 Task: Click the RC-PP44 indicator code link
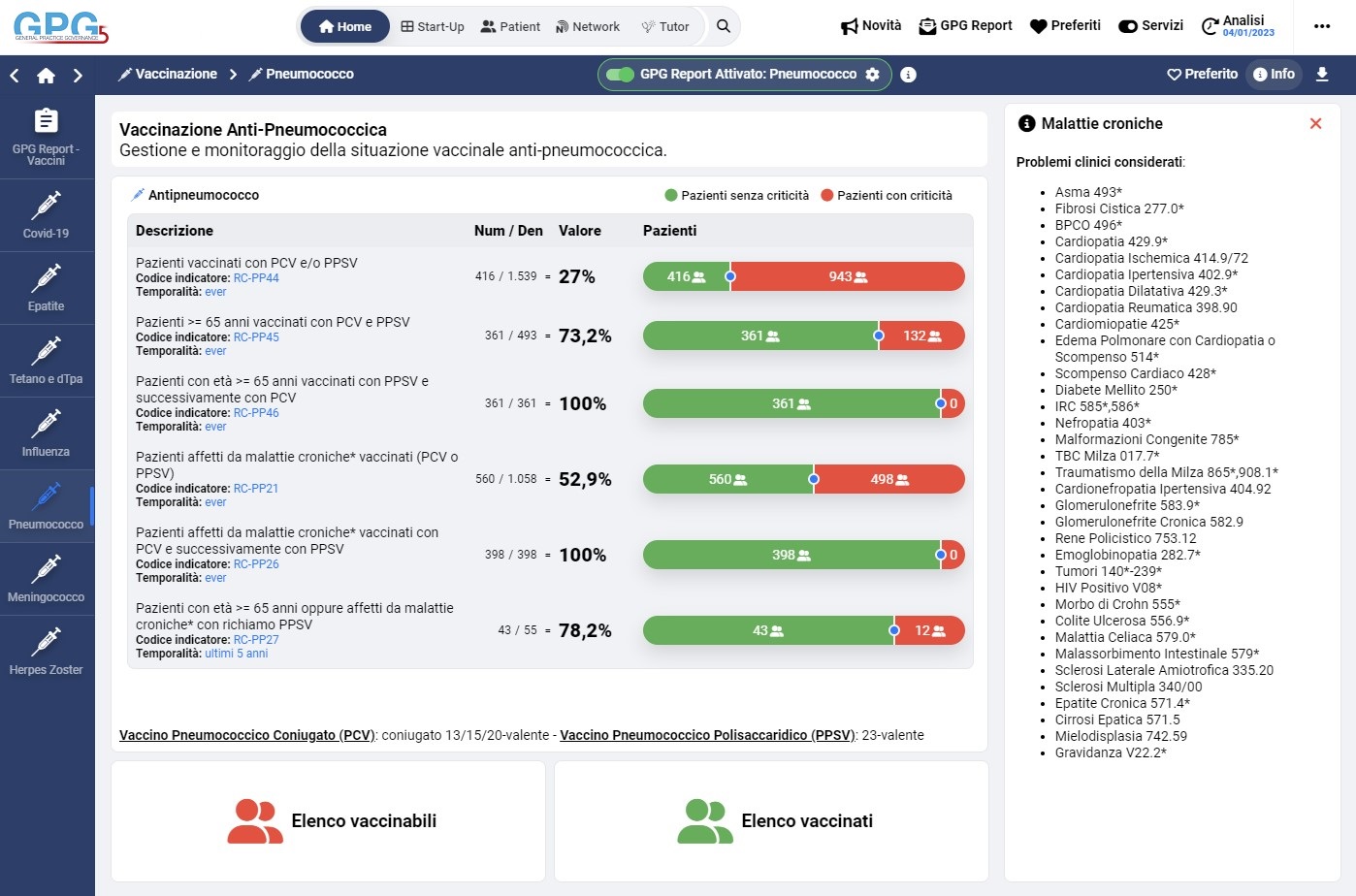(256, 278)
